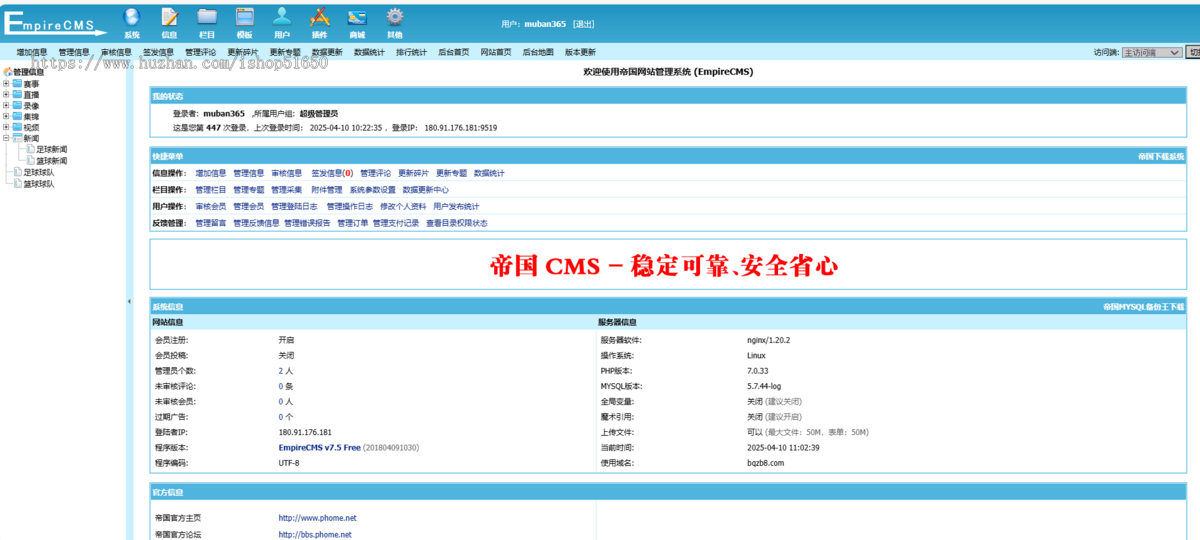Image resolution: width=1200 pixels, height=540 pixels.
Task: Open the 用户 (User) person icon
Action: pos(282,17)
